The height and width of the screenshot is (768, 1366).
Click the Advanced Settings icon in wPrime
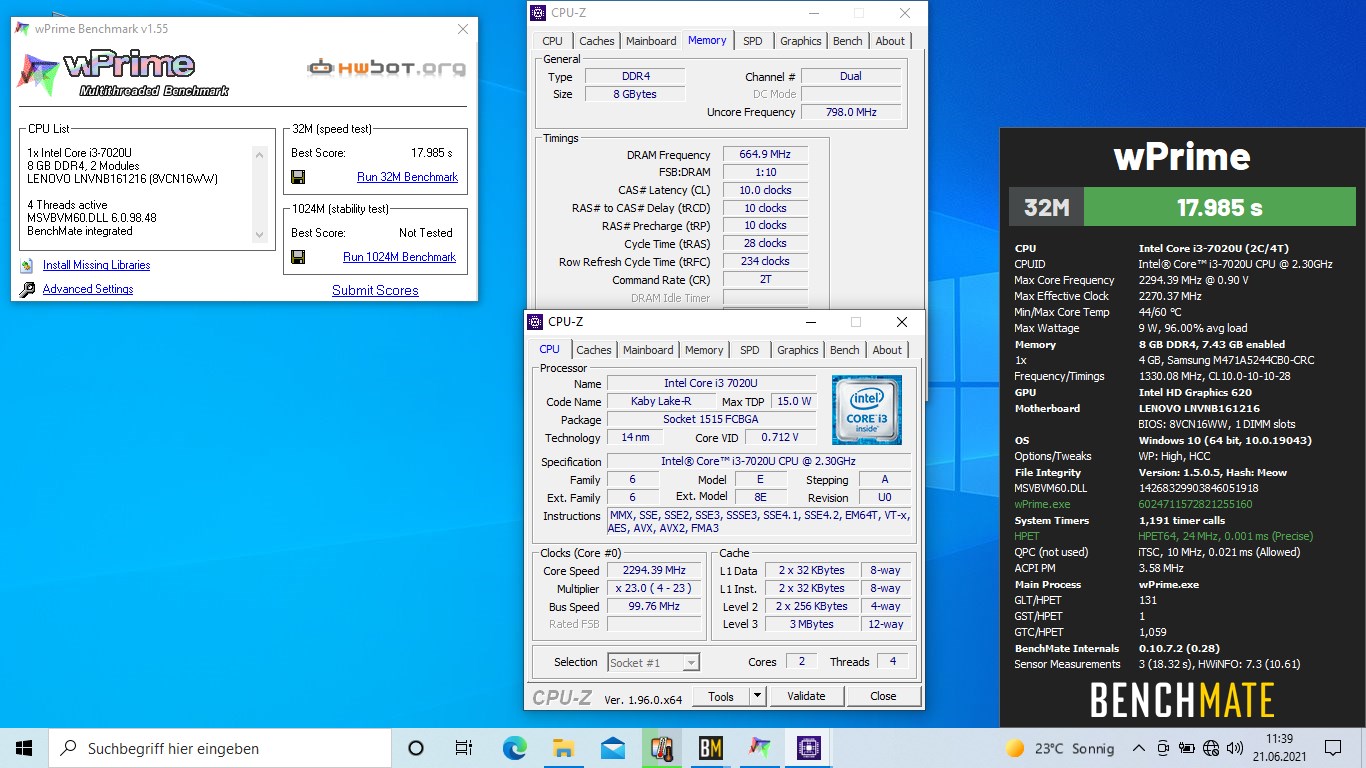(26, 290)
